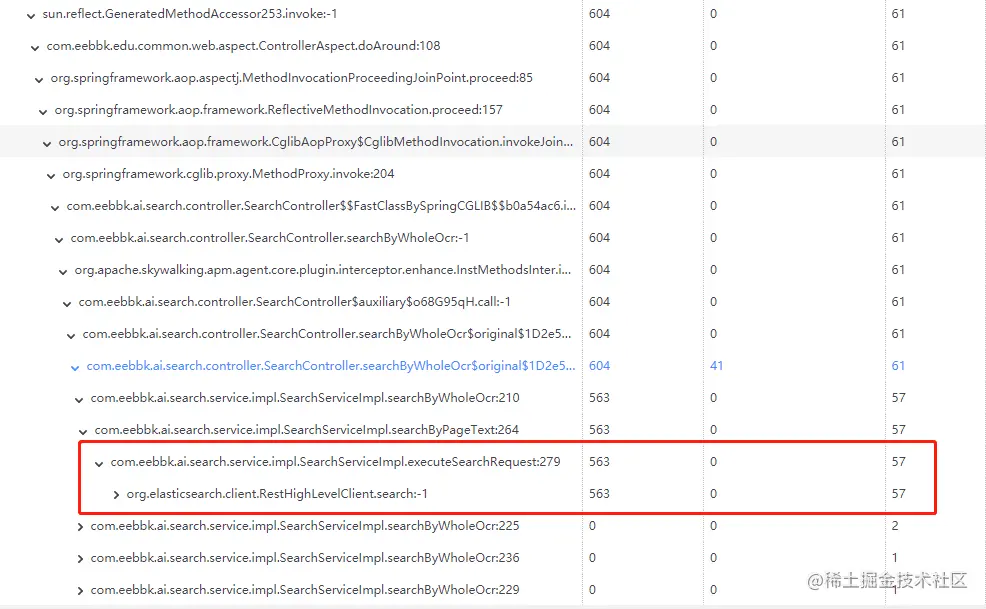This screenshot has width=986, height=609.
Task: Collapse the SearchController$$FastClassBySpringCGLIB node
Action: [x=55, y=207]
